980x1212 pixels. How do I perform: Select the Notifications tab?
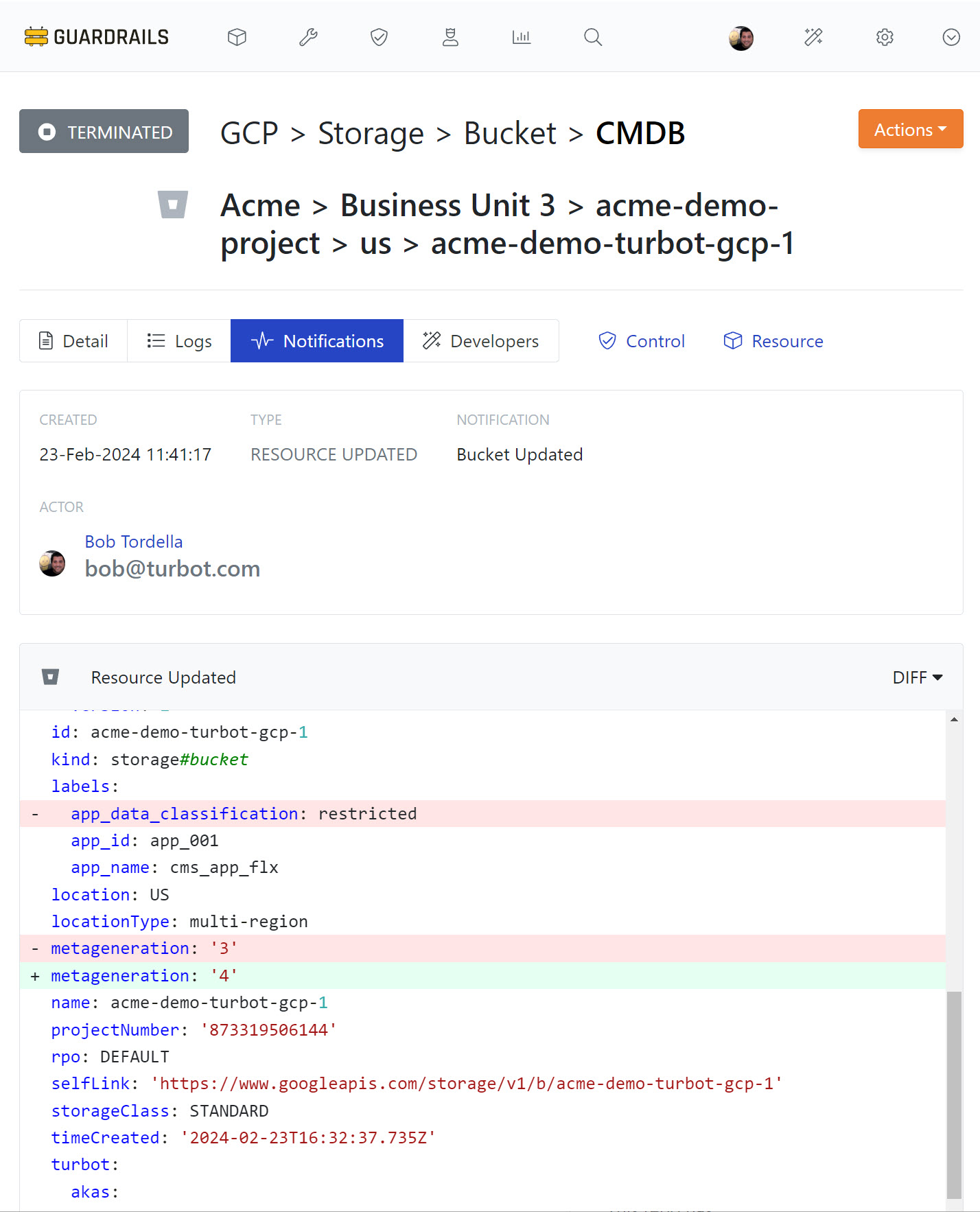(317, 341)
